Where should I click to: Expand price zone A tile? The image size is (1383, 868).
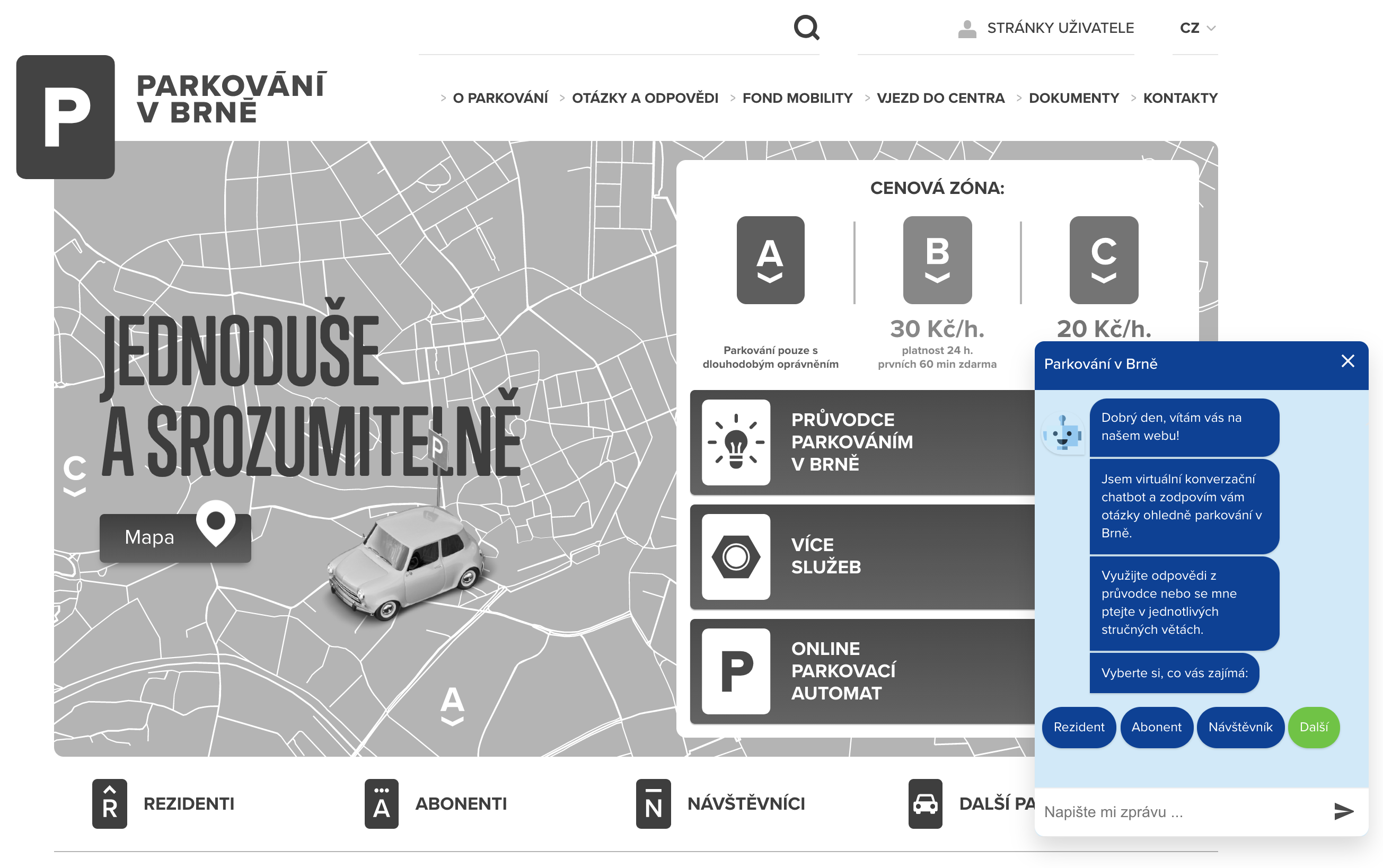click(x=770, y=260)
